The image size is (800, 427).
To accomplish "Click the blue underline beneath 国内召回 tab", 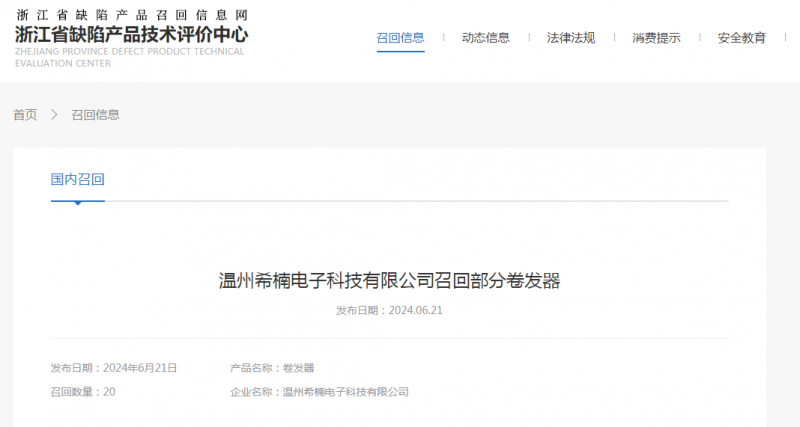I will click(x=77, y=201).
